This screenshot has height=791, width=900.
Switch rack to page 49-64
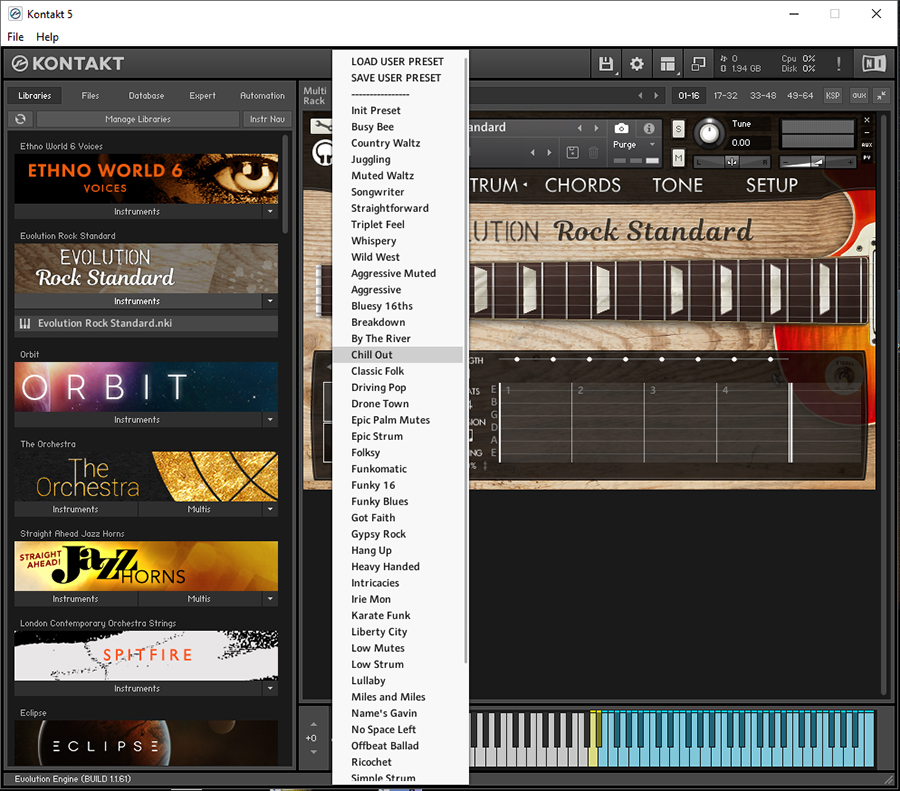point(800,96)
